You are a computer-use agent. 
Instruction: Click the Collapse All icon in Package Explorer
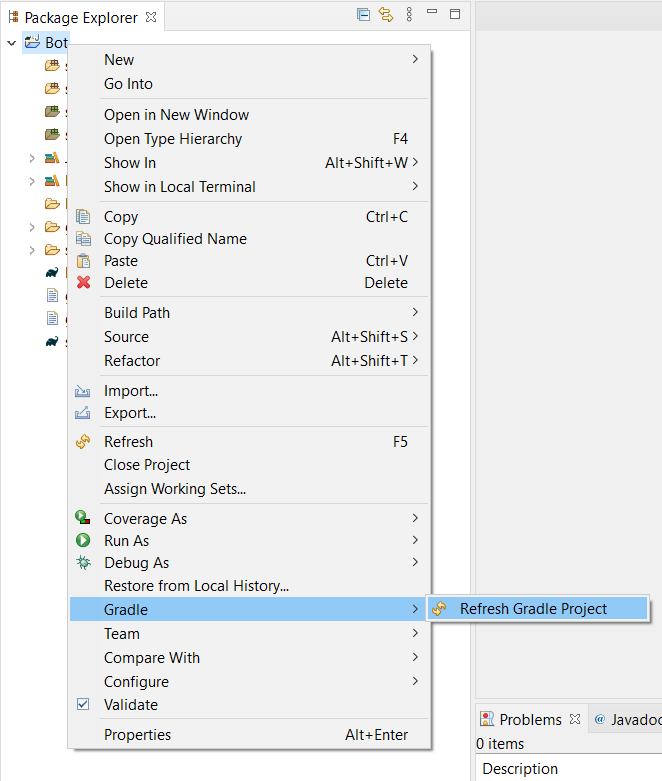click(x=364, y=14)
